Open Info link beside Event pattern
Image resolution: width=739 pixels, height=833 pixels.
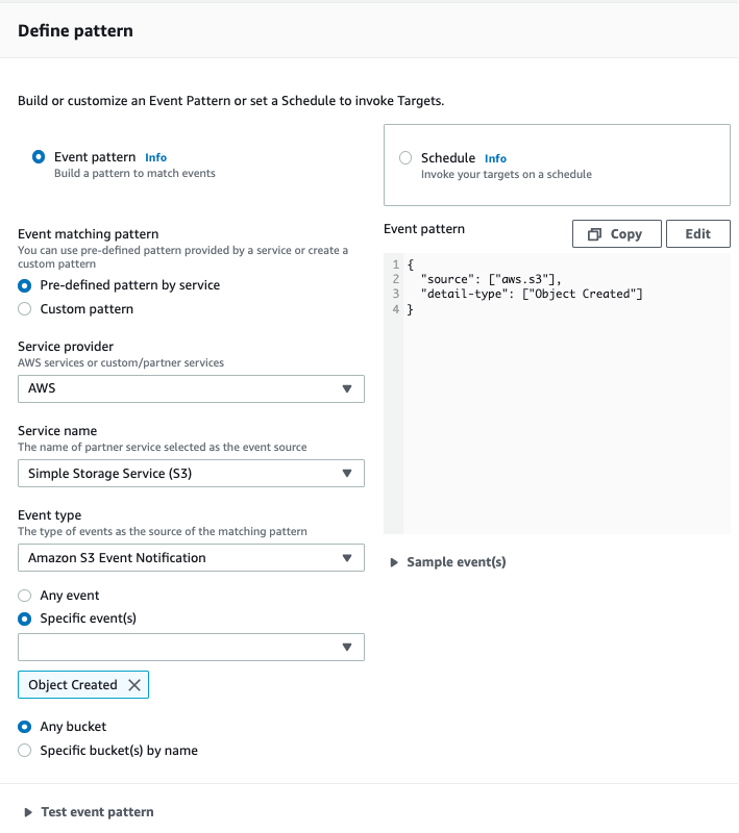156,157
